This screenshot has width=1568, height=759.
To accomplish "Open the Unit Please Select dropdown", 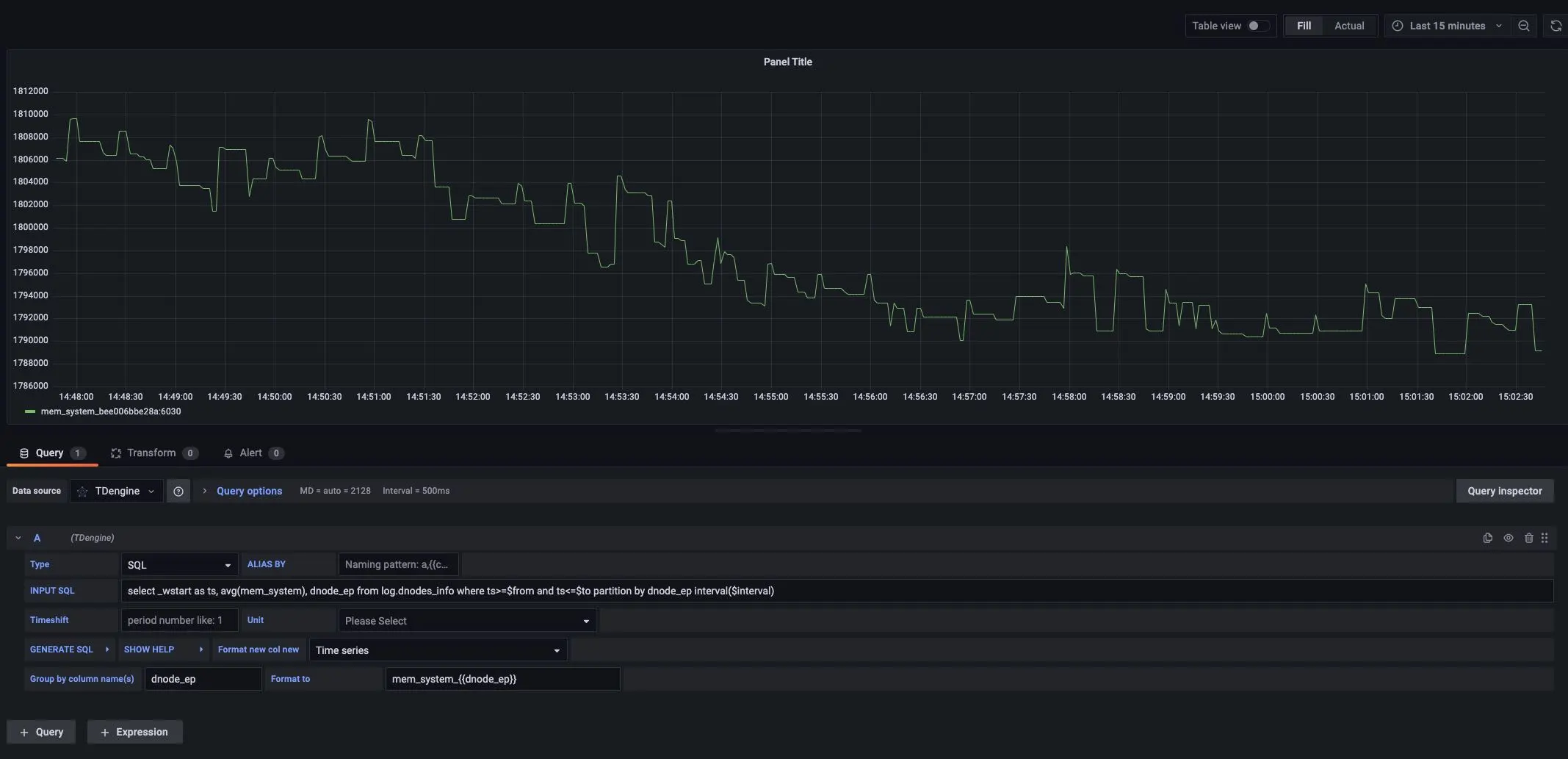I will [x=467, y=621].
